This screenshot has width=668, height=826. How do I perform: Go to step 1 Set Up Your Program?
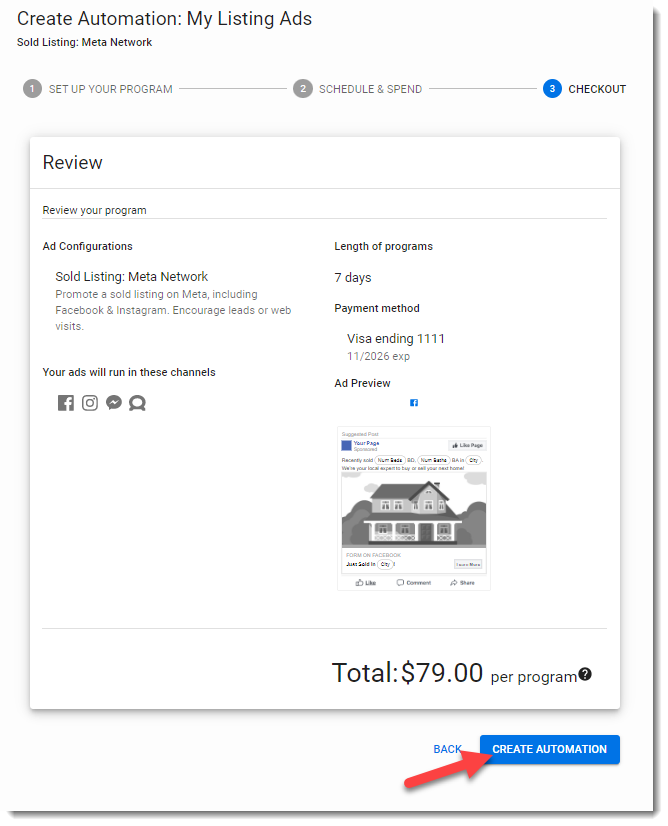[33, 89]
